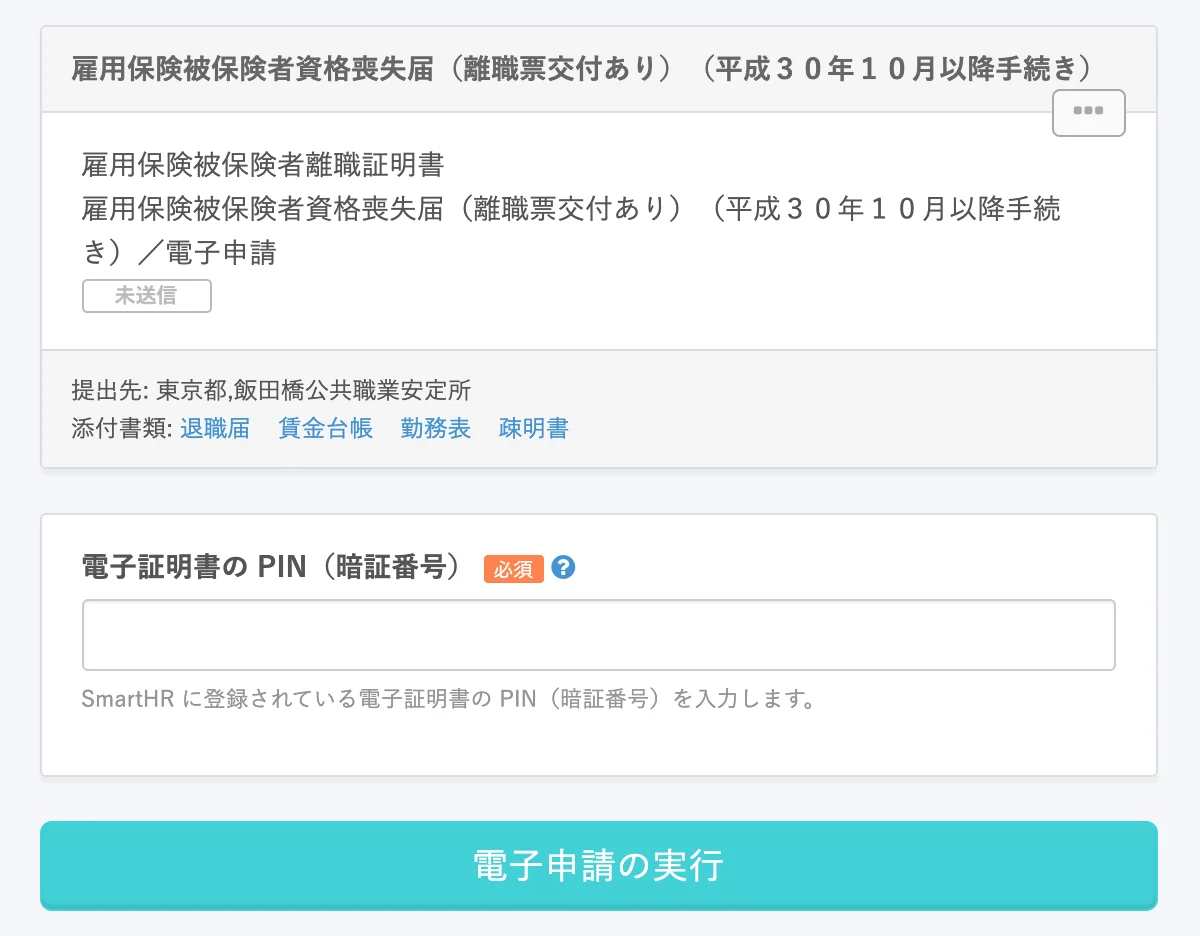This screenshot has height=936, width=1200.
Task: Click the 添付書類: label
Action: 122,429
